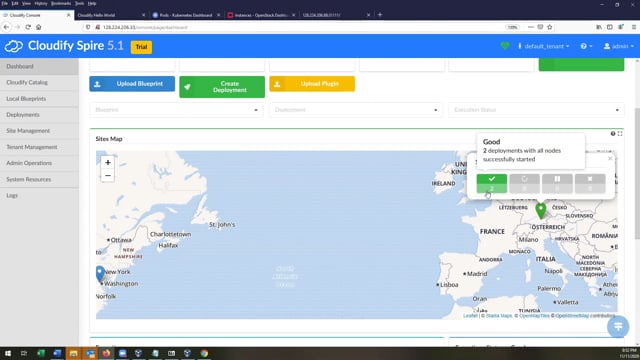640x360 pixels.
Task: Expand the Sites Map widget to fullscreen
Action: click(x=620, y=133)
